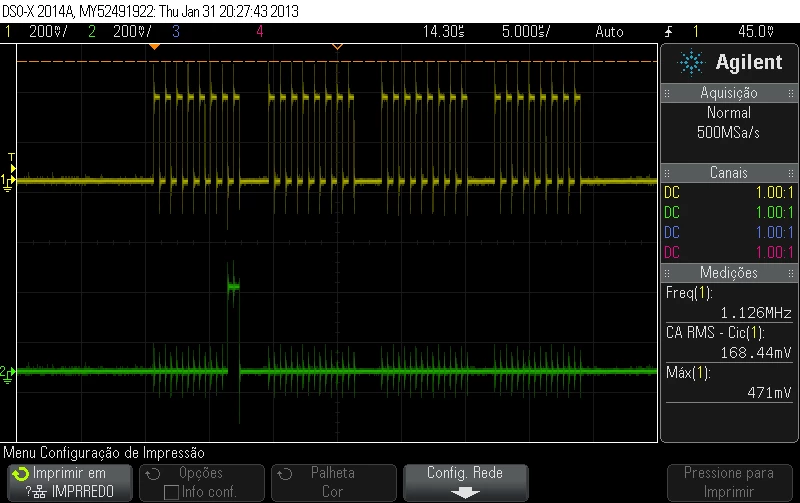Click the 168.44mV RMS value
The image size is (800, 503).
(756, 353)
